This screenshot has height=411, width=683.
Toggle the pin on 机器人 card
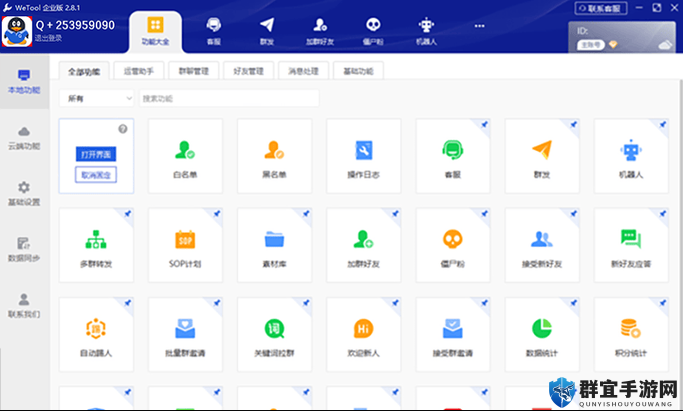point(663,125)
